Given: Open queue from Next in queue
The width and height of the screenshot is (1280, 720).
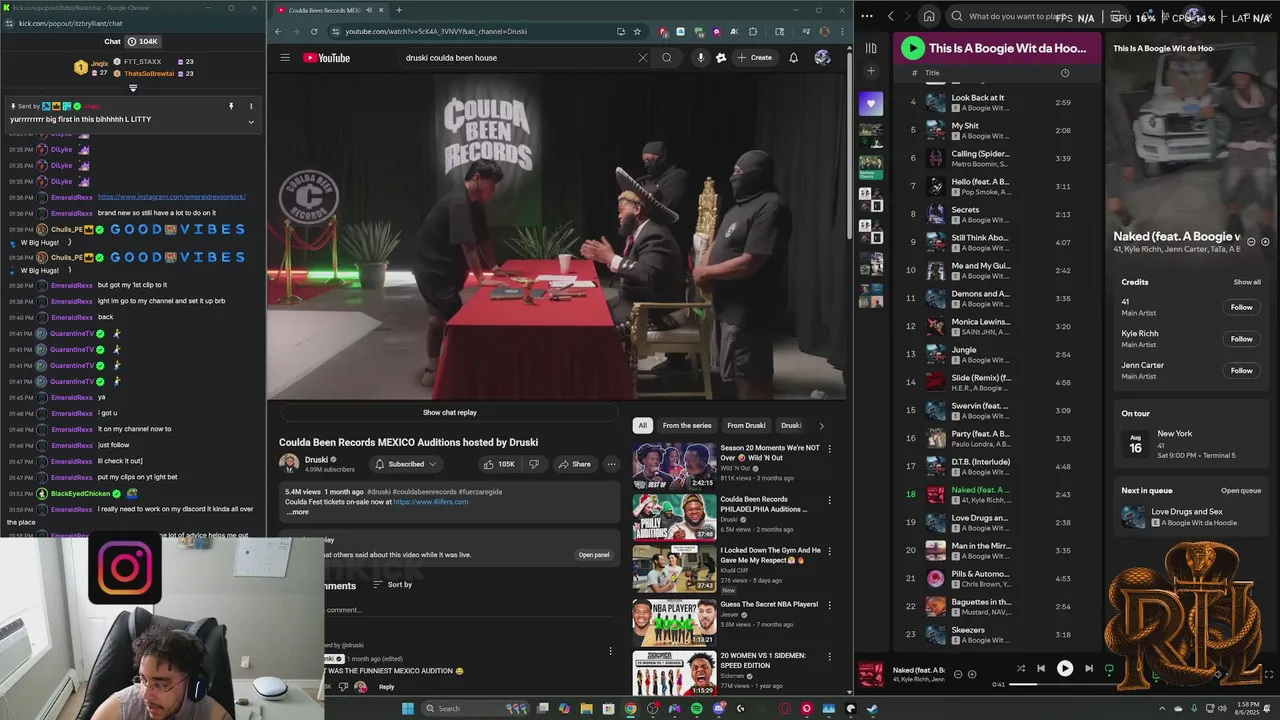Looking at the screenshot, I should pos(1241,491).
